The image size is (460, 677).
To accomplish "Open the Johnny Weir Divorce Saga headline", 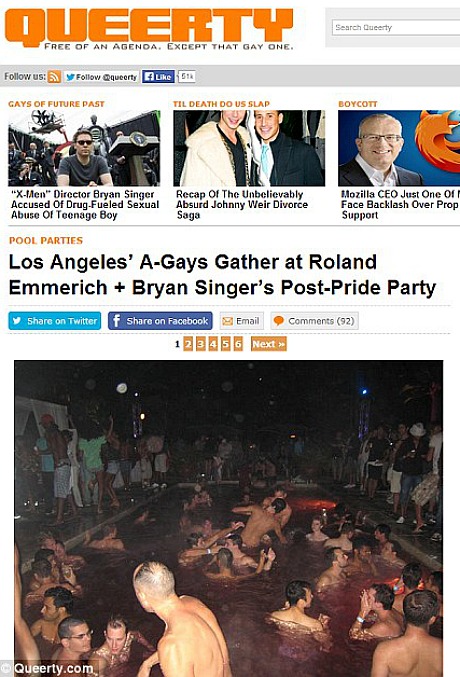I will [x=242, y=205].
